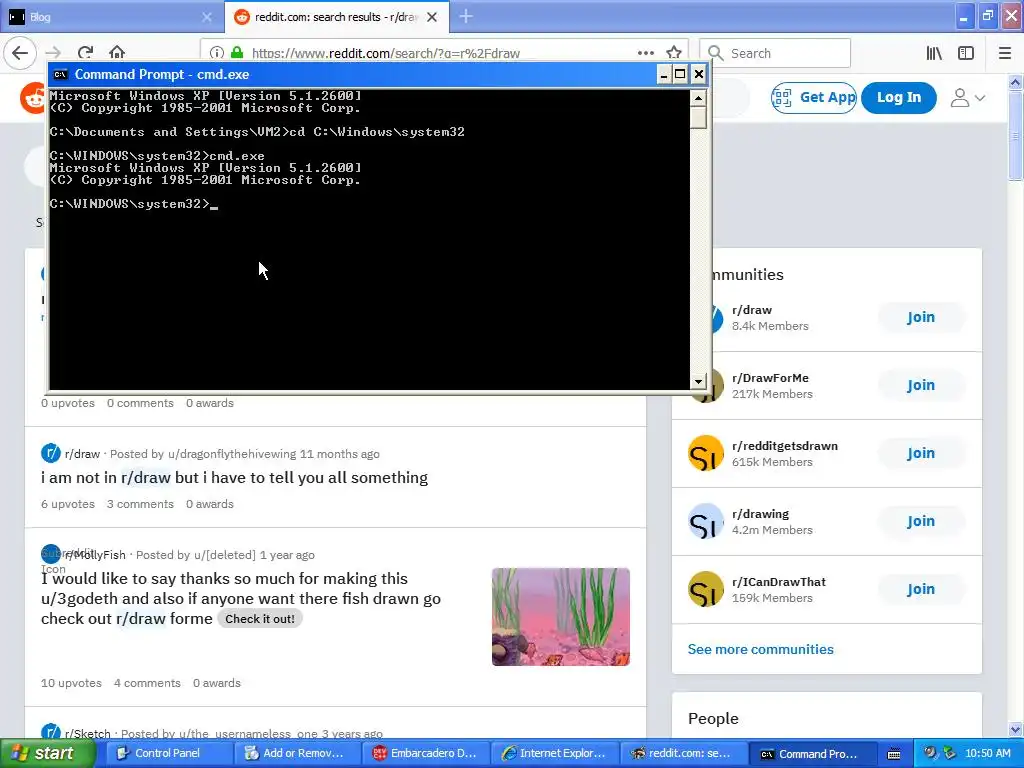
Task: Join the r/redditgetsdrawn community
Action: [x=921, y=453]
